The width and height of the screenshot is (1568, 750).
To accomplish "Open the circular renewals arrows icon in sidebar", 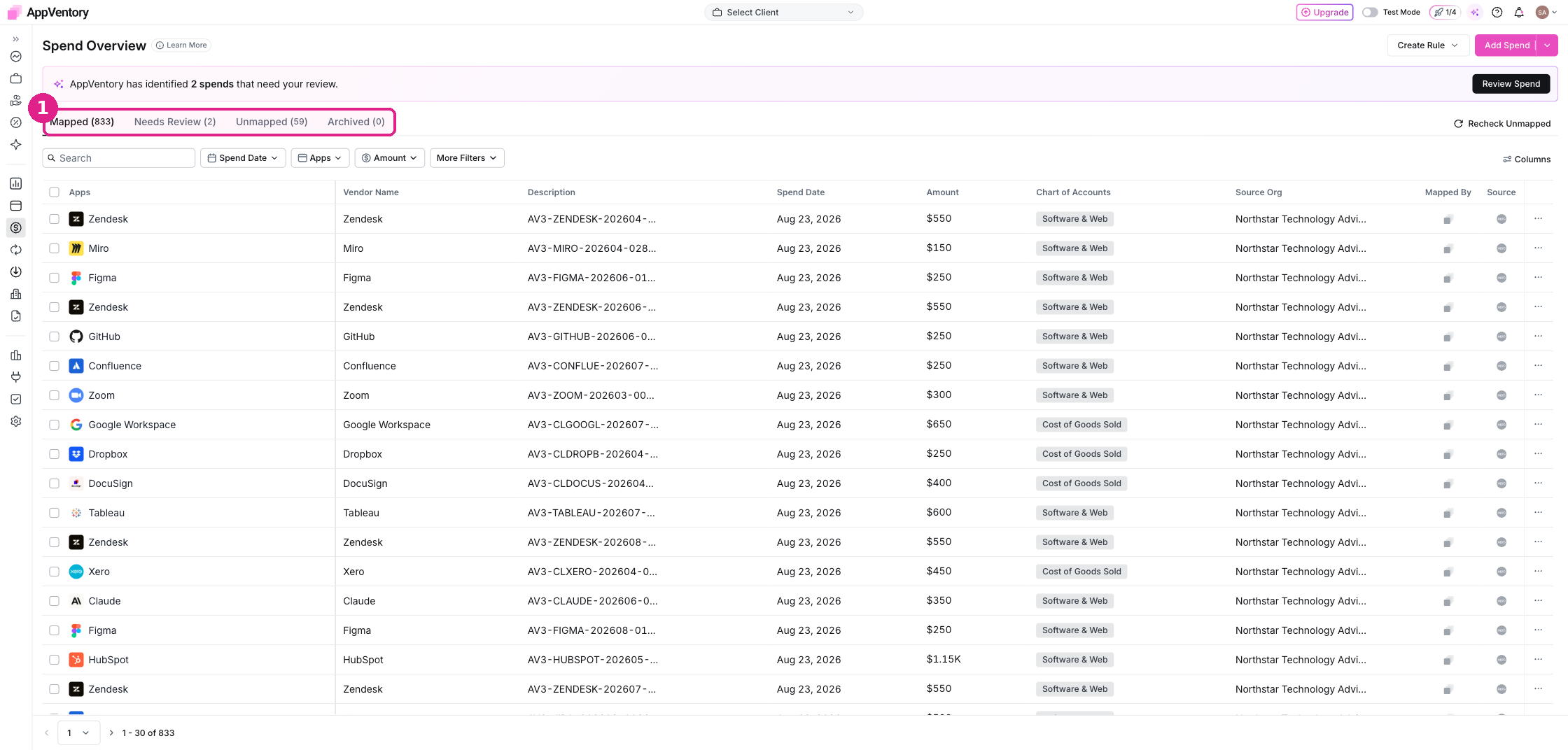I will coord(15,250).
